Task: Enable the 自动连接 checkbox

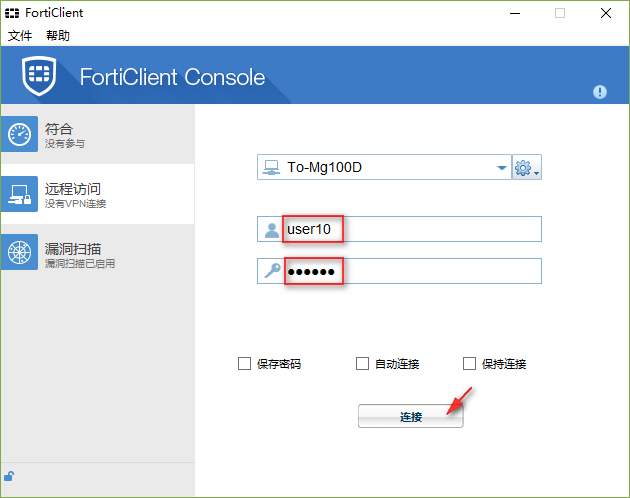Action: [x=362, y=363]
